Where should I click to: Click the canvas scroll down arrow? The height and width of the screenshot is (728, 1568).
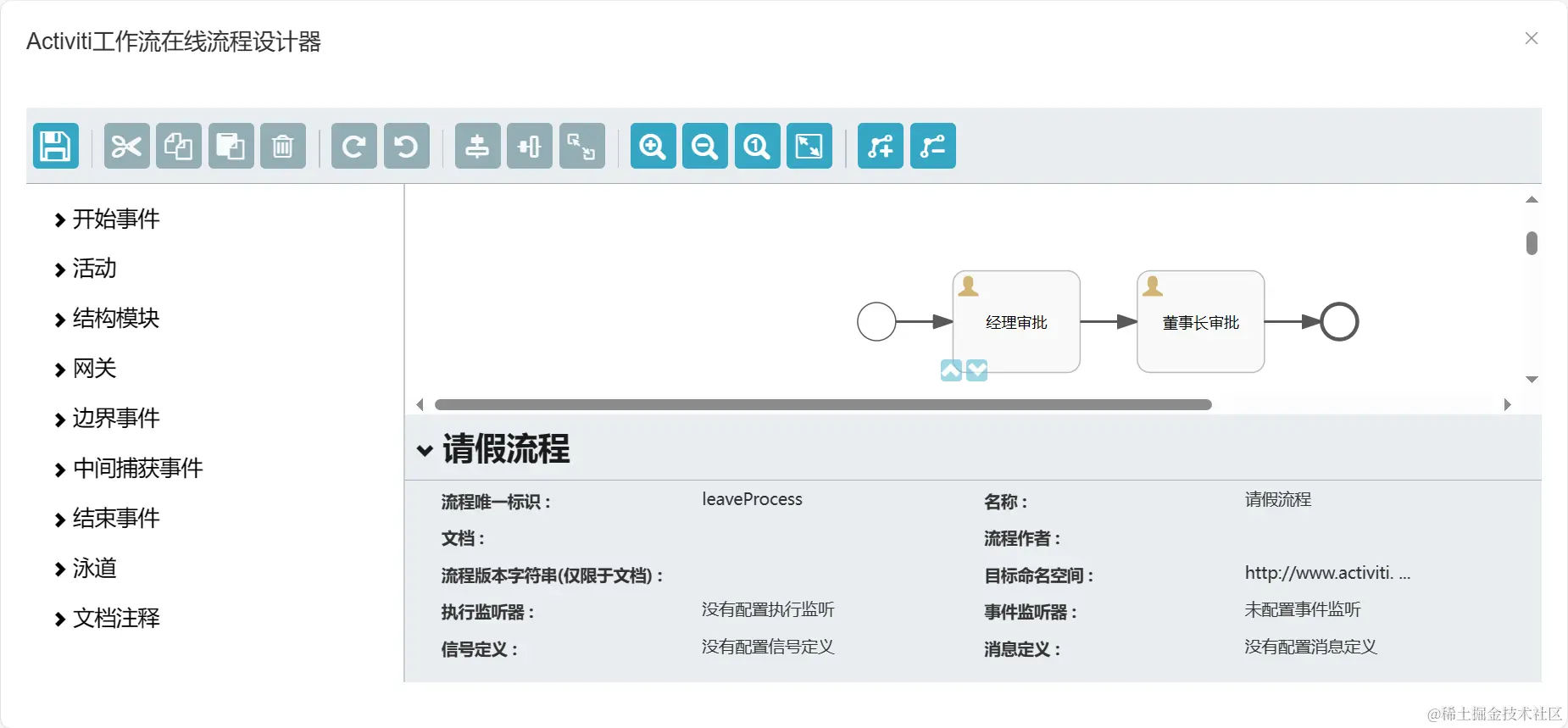pos(1532,379)
